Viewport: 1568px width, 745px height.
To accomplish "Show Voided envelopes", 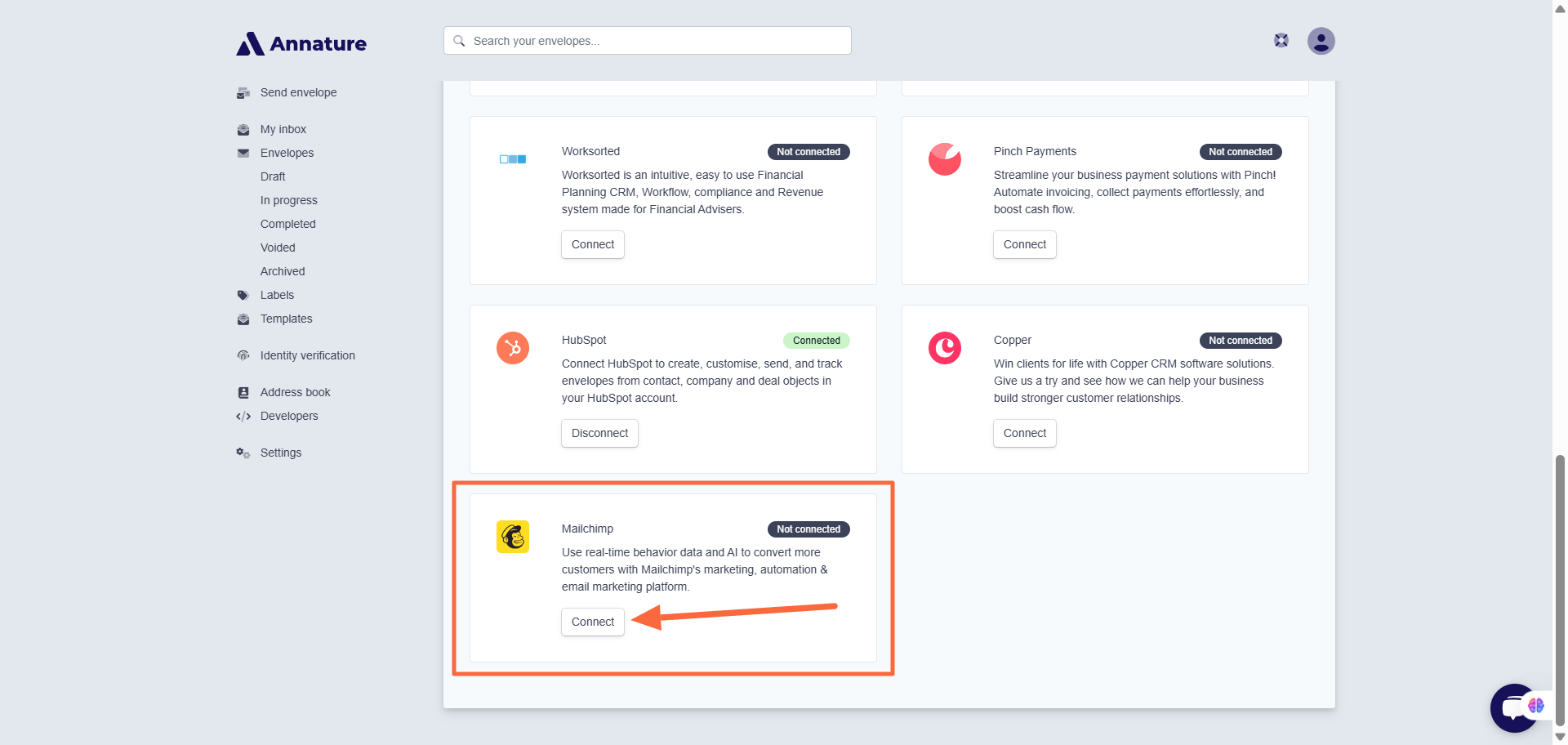I will (278, 248).
